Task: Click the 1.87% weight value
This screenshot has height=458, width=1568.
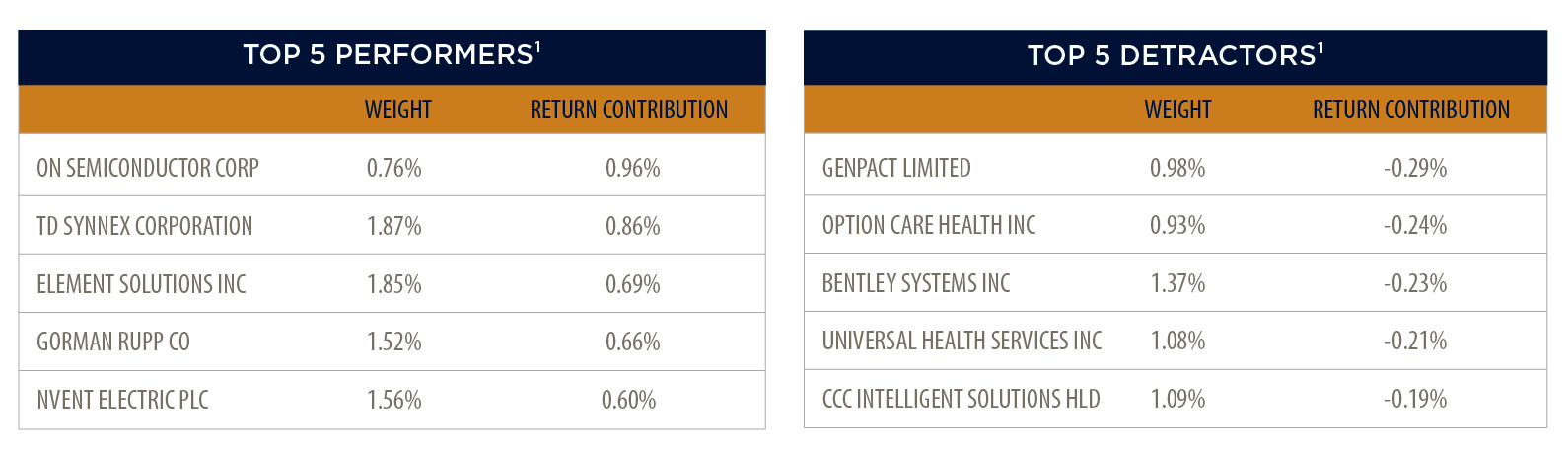Action: (394, 226)
